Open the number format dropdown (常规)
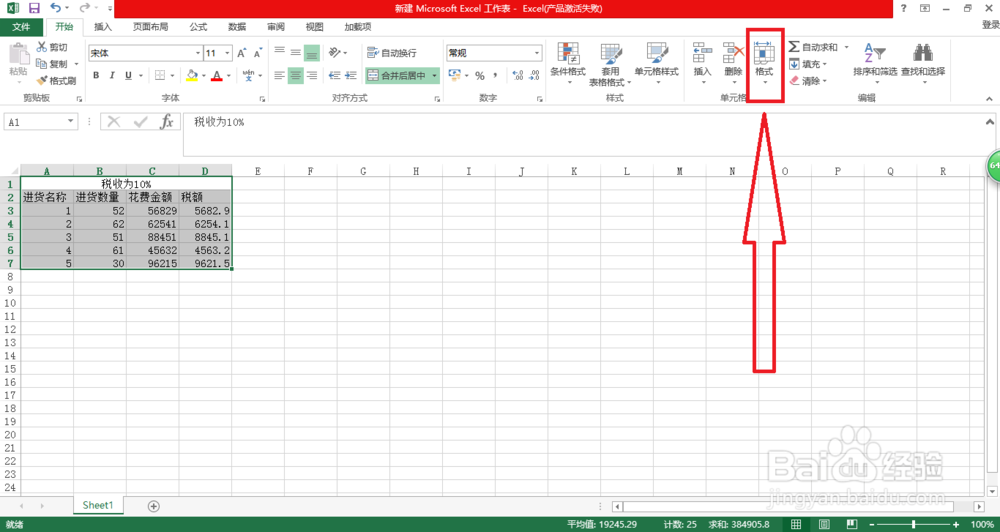Screen dimensions: 1000x532 pyautogui.click(x=537, y=53)
